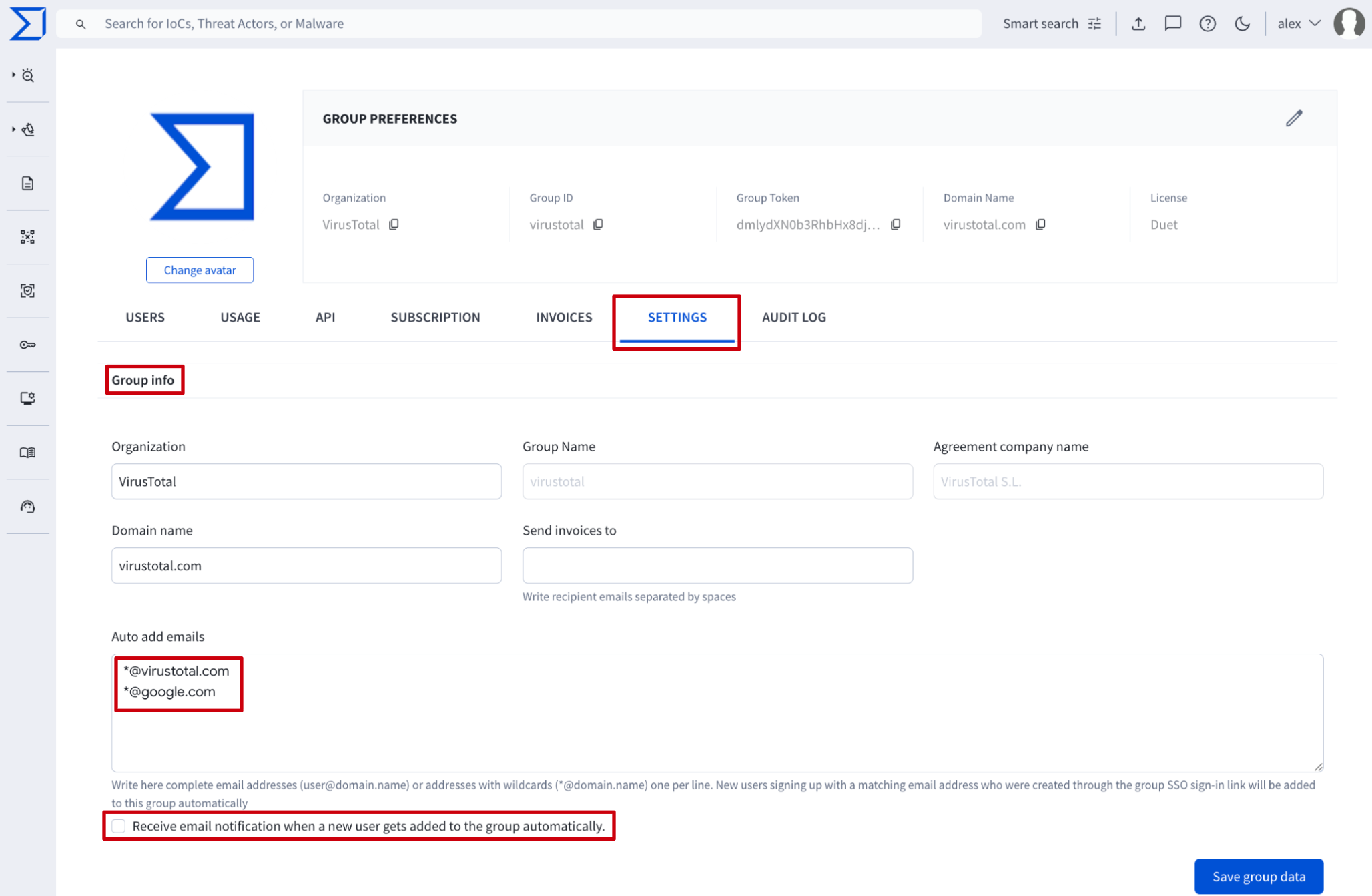Expand the first sidebar search menu arrow
1372x896 pixels.
click(13, 75)
